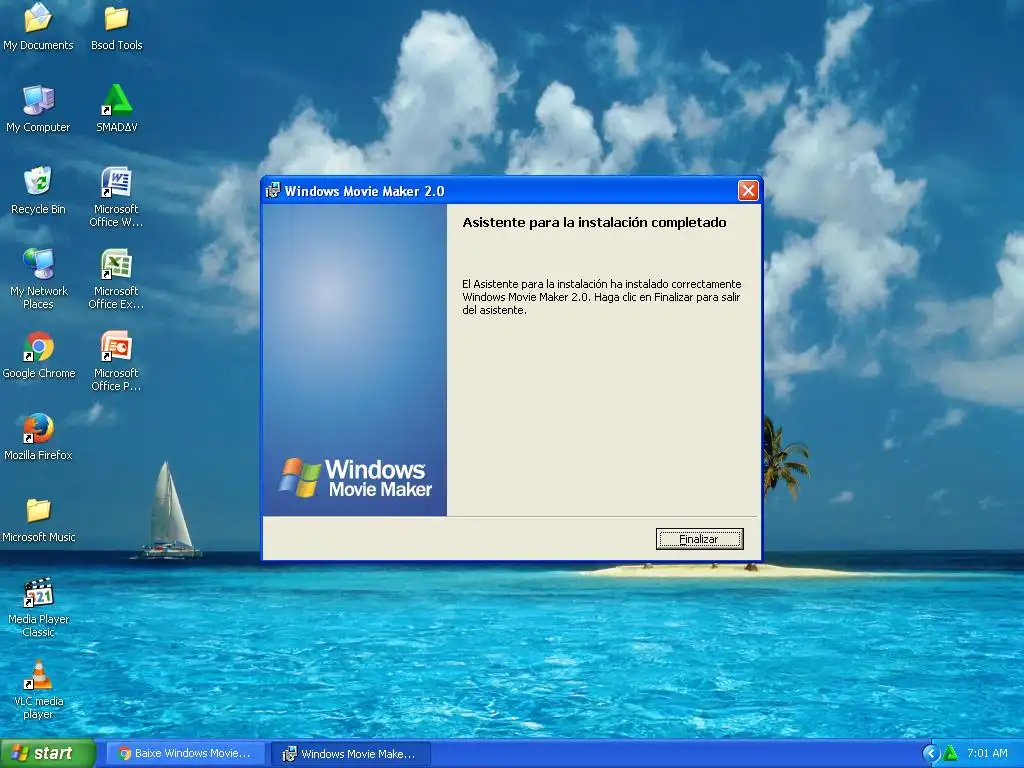Click the Windows Movie Maker logo banner

point(355,360)
